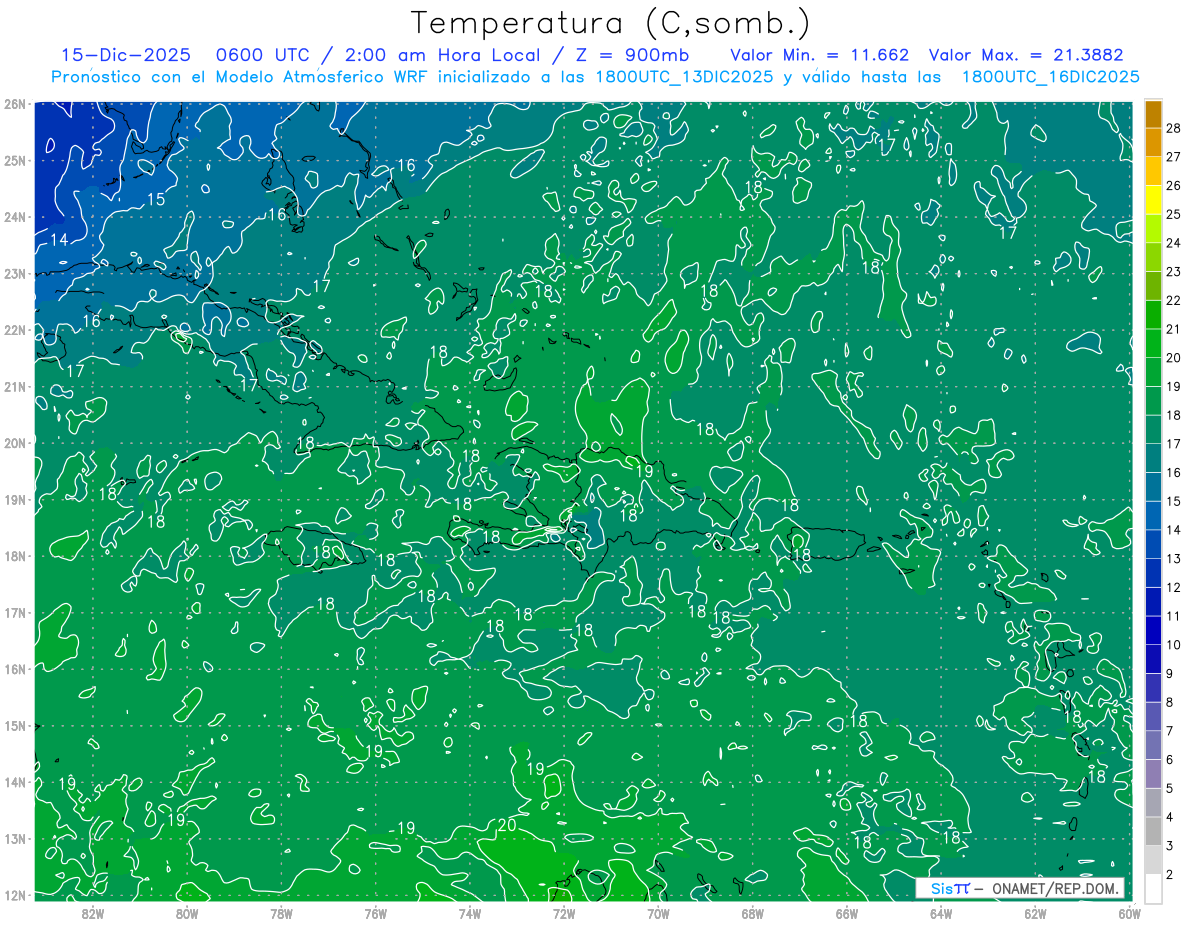This screenshot has width=1200, height=927.
Task: Click the 17N latitude axis label
Action: pyautogui.click(x=14, y=612)
